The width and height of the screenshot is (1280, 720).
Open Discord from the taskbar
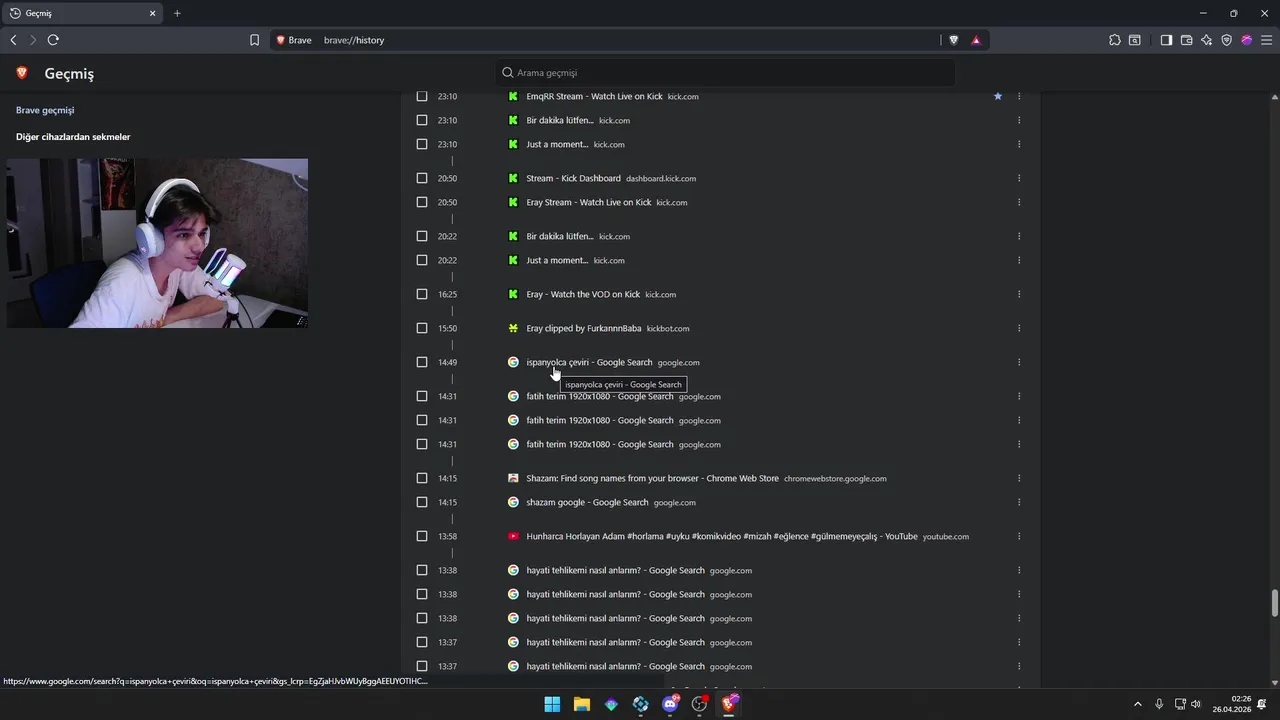tap(670, 704)
